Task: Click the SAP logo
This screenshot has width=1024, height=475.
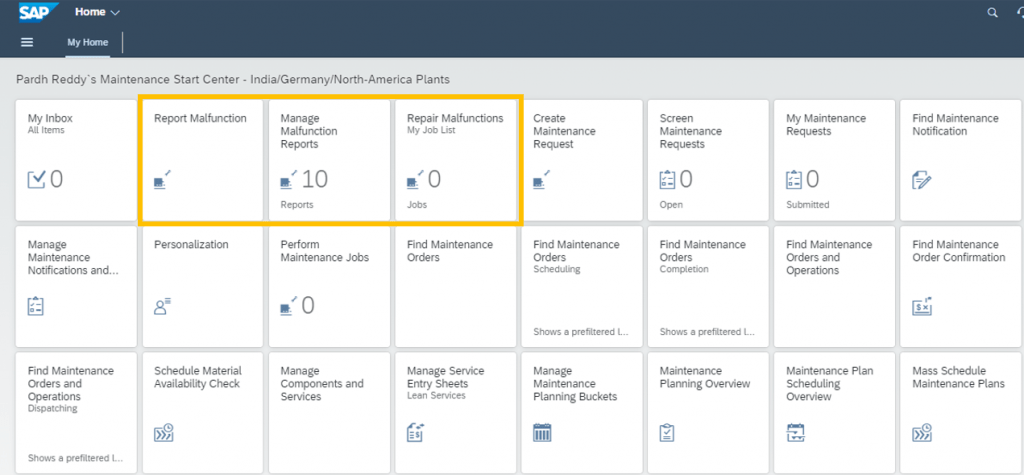Action: (x=39, y=12)
